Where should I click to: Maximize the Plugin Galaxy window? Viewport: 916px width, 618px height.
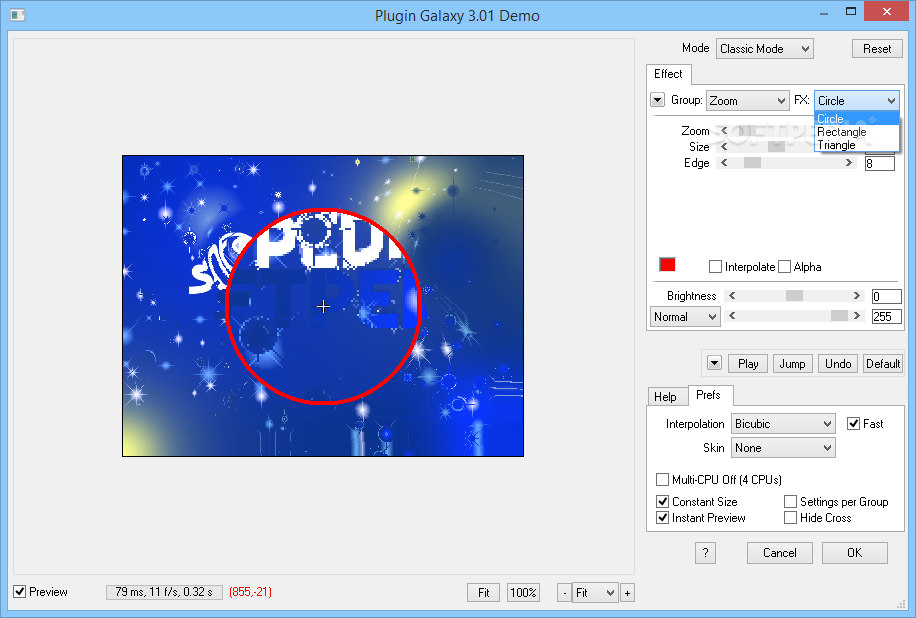(x=851, y=12)
